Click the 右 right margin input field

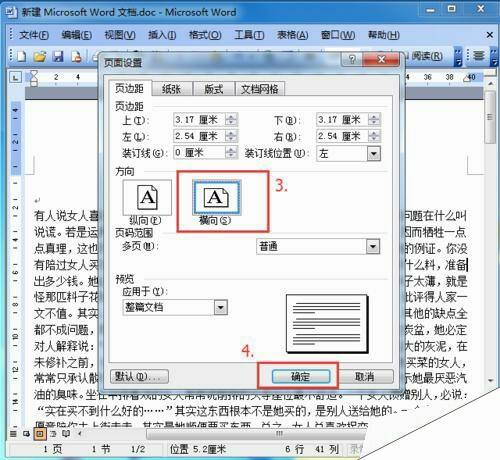342,136
